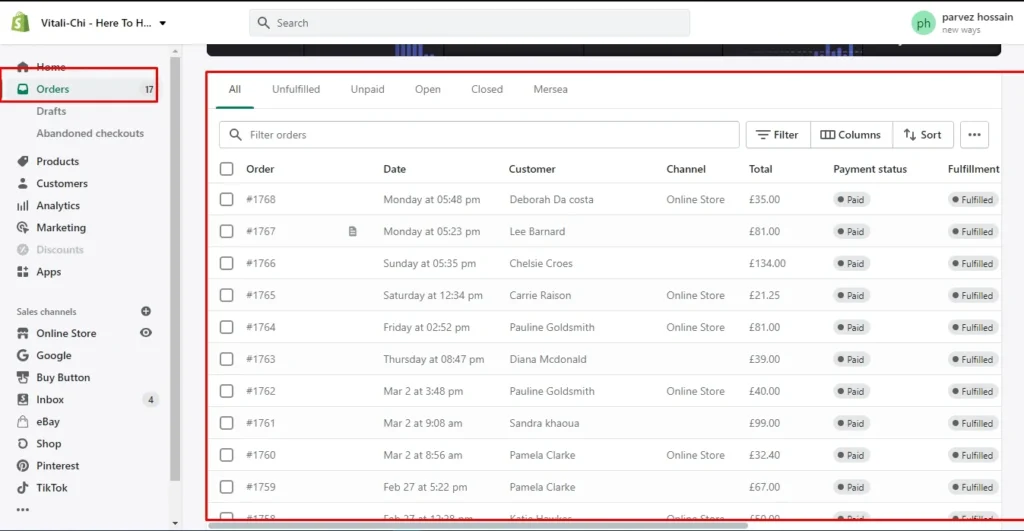This screenshot has height=531, width=1024.
Task: Switch to the Unfulfilled tab
Action: (x=296, y=89)
